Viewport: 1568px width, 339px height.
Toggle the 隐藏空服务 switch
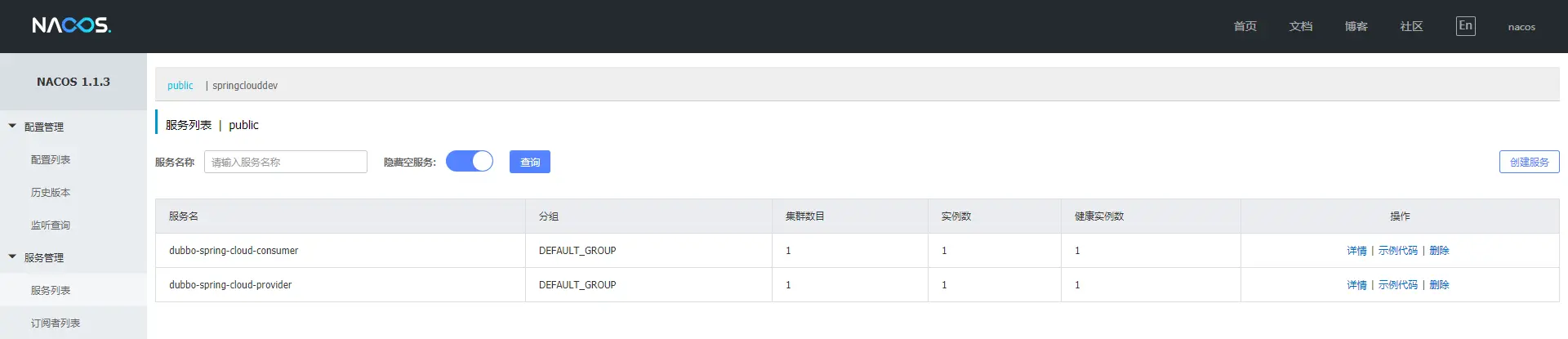click(x=470, y=162)
